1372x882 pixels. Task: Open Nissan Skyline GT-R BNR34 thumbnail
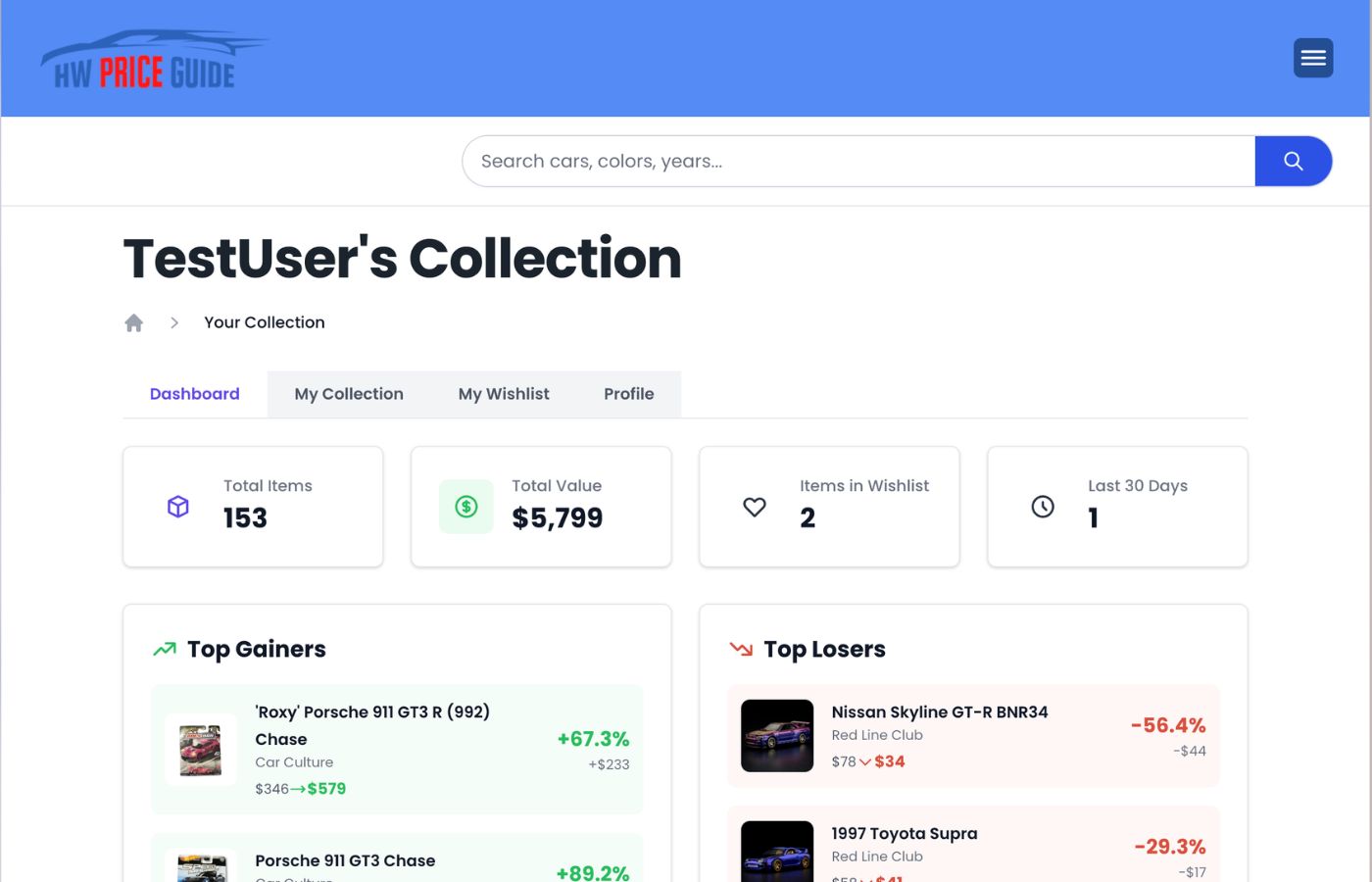[777, 736]
